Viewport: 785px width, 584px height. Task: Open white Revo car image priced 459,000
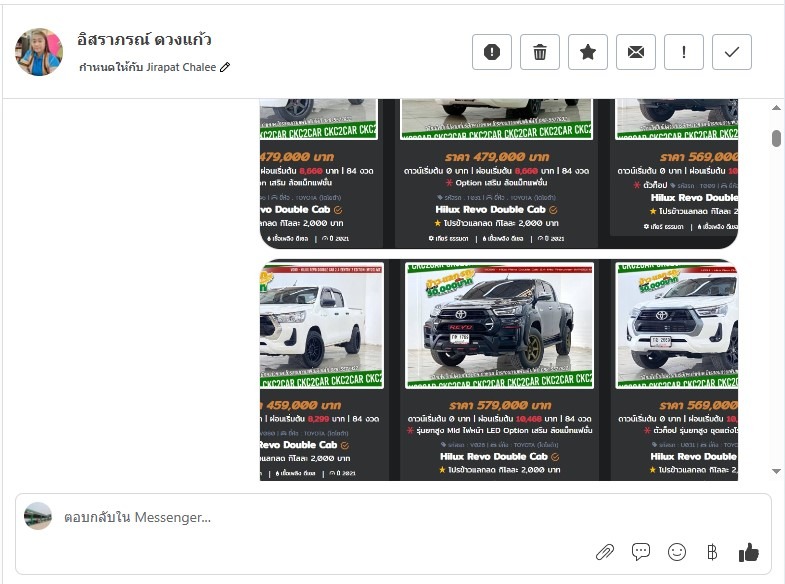tap(321, 325)
